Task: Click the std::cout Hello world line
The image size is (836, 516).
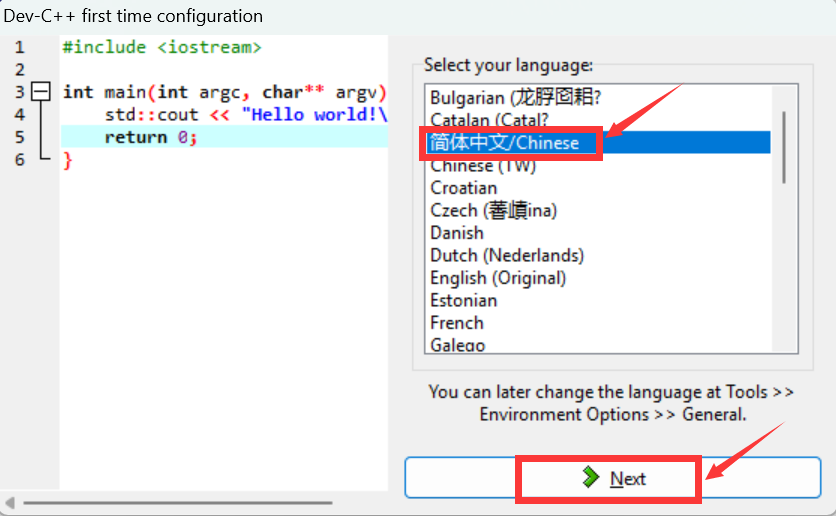Action: 245,114
